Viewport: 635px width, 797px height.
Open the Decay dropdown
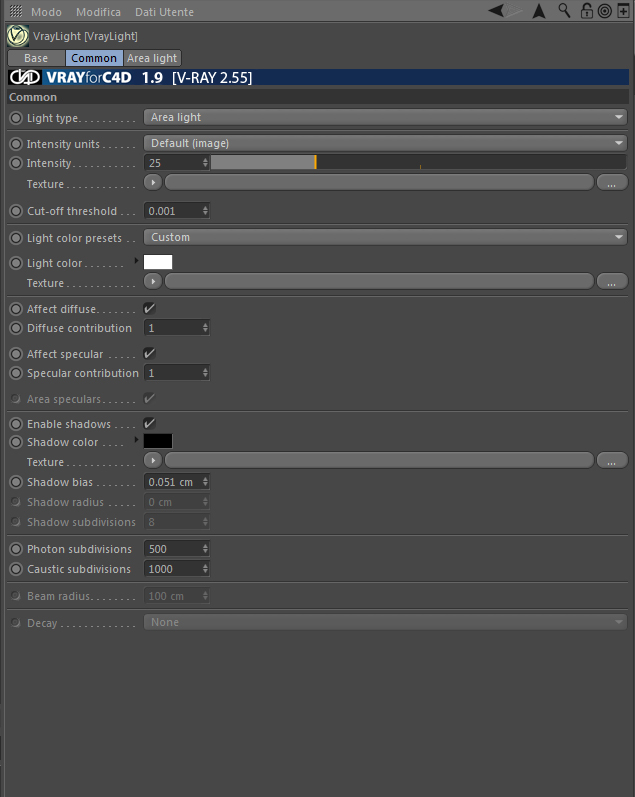385,622
